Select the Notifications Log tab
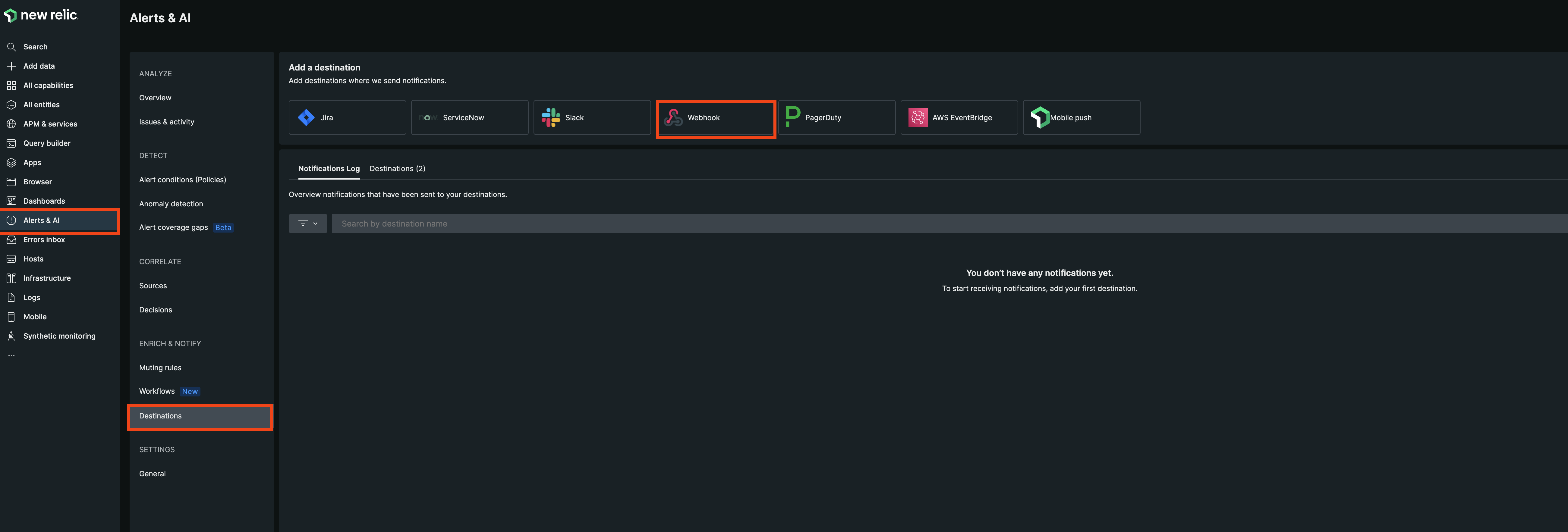The height and width of the screenshot is (532, 1568). click(329, 168)
